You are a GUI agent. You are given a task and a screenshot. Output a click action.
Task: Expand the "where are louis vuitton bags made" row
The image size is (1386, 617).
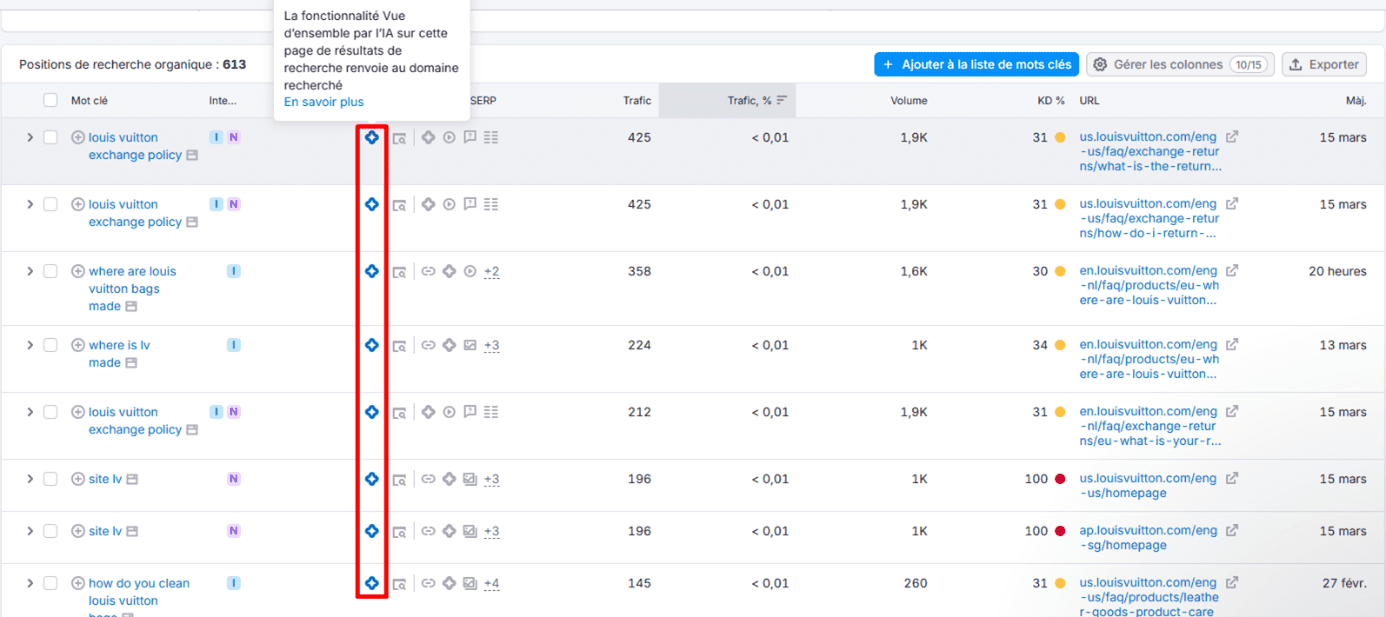tap(30, 271)
